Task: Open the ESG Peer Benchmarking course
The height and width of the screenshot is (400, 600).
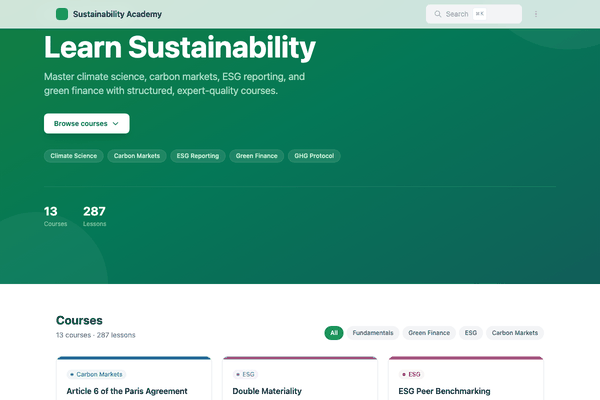Action: point(444,391)
